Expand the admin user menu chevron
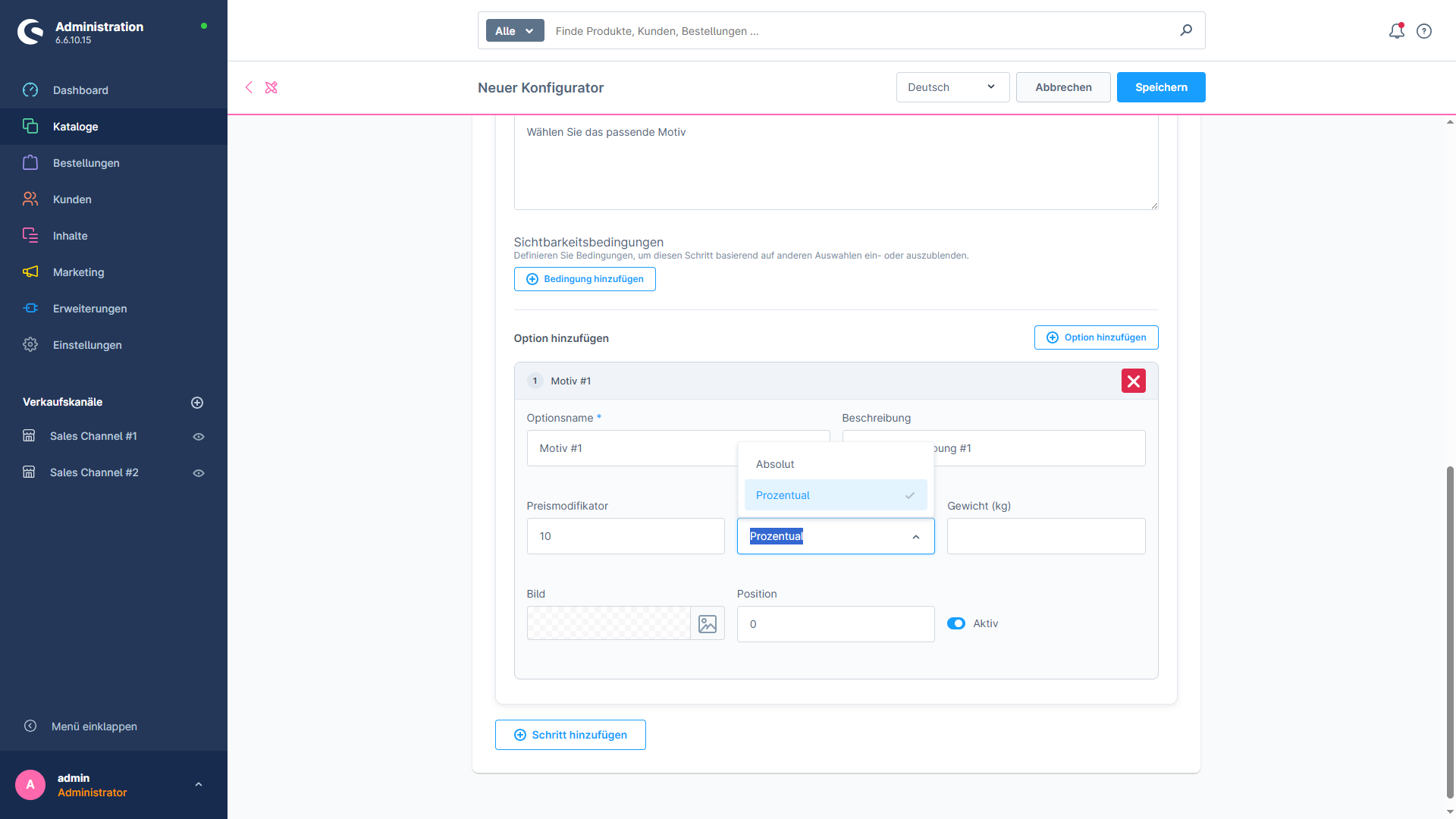 click(199, 785)
